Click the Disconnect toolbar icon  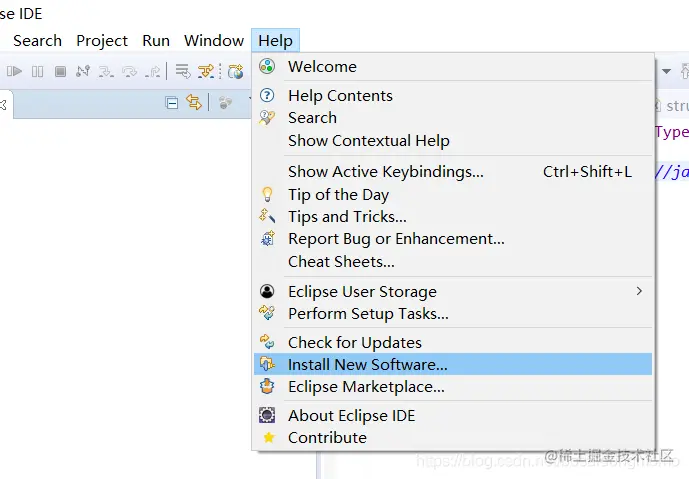pyautogui.click(x=83, y=71)
